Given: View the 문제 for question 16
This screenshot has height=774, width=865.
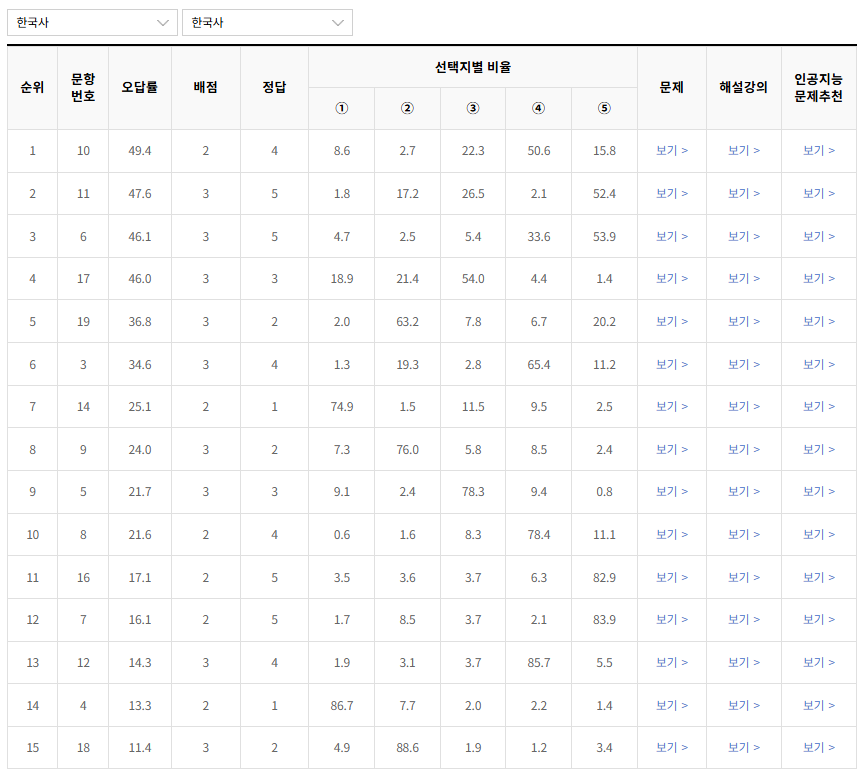Looking at the screenshot, I should [671, 577].
